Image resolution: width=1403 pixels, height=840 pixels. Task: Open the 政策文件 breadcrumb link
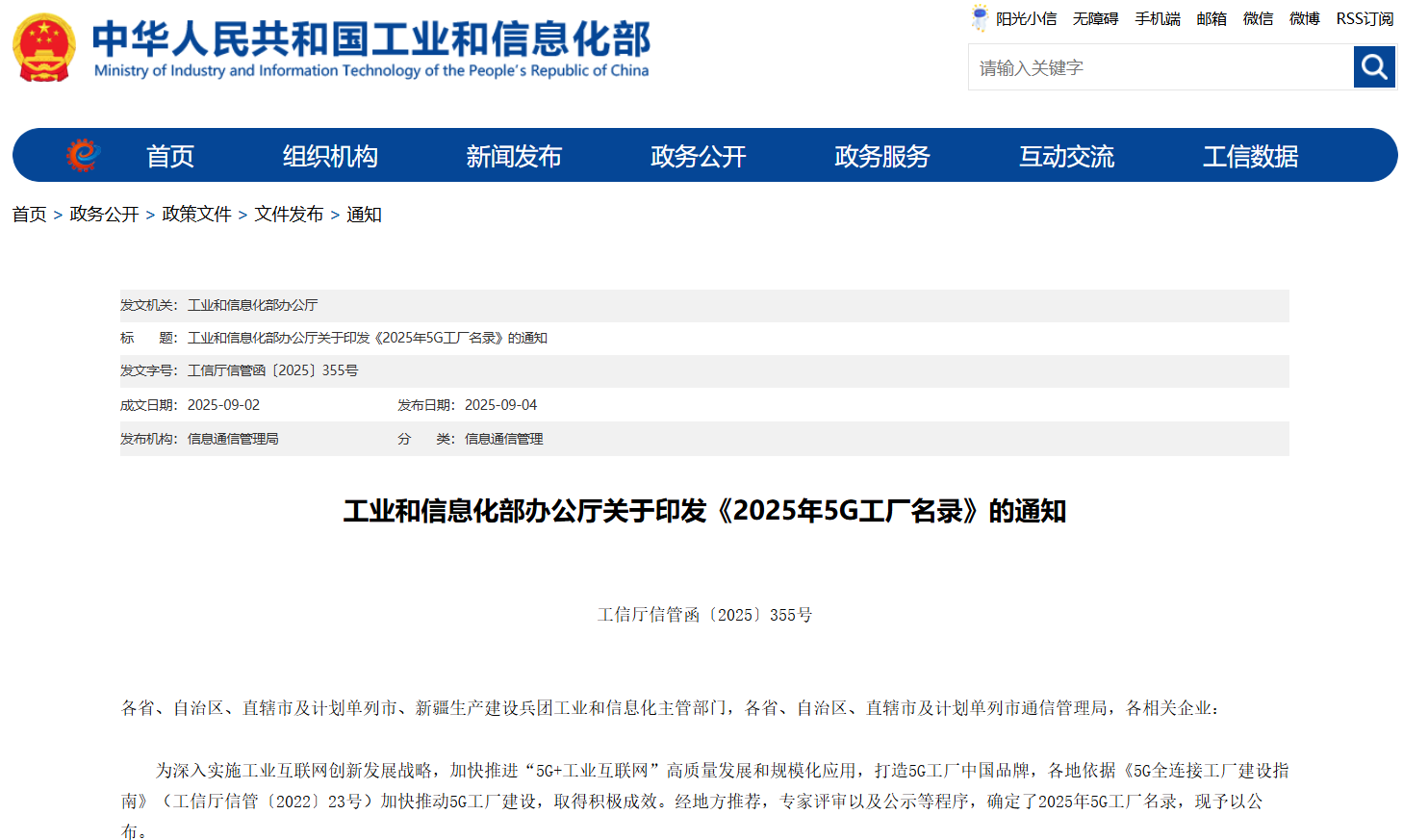(196, 215)
